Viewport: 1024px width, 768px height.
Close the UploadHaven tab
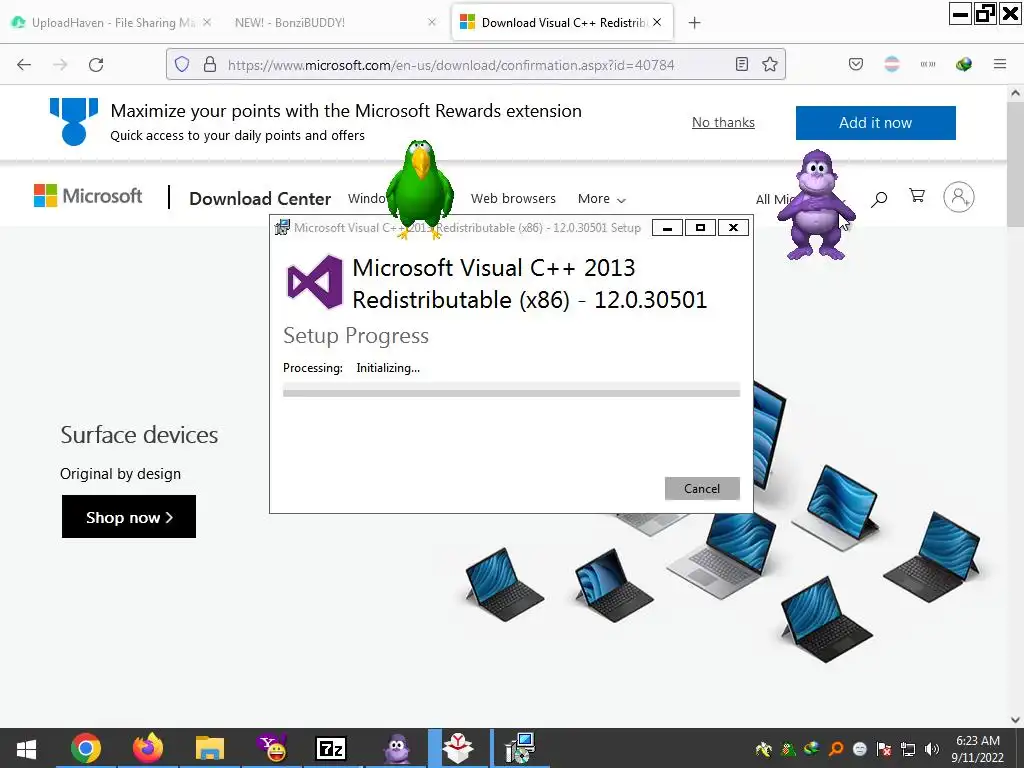207,22
